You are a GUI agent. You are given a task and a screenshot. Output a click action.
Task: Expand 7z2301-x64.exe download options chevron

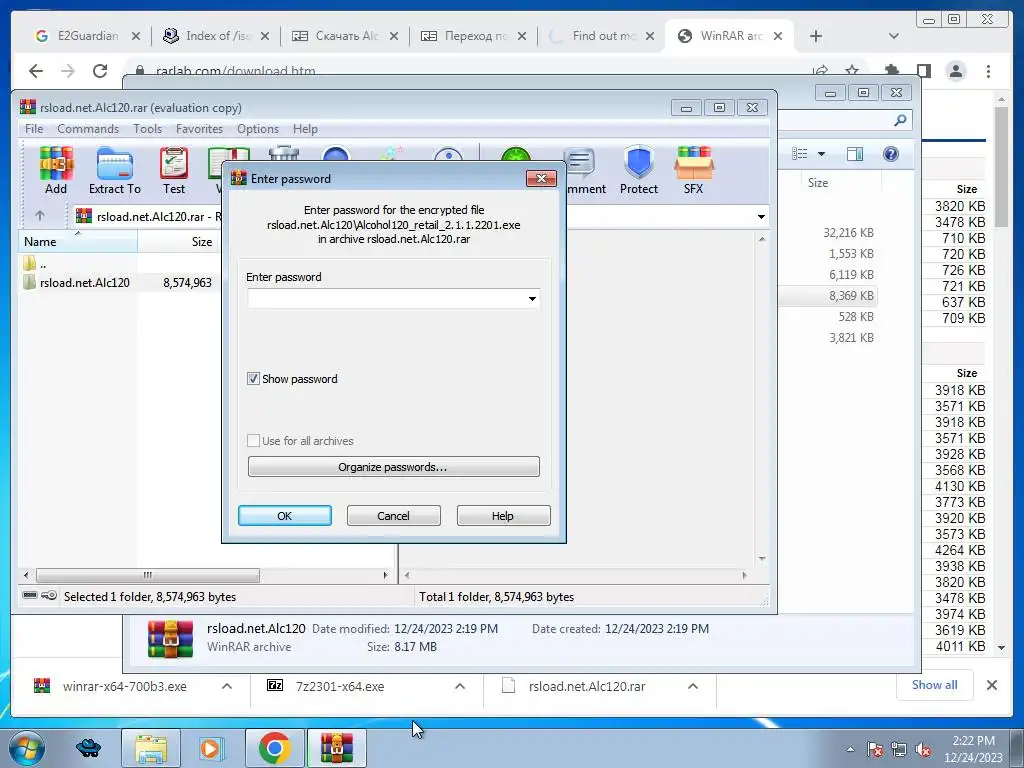[x=460, y=686]
